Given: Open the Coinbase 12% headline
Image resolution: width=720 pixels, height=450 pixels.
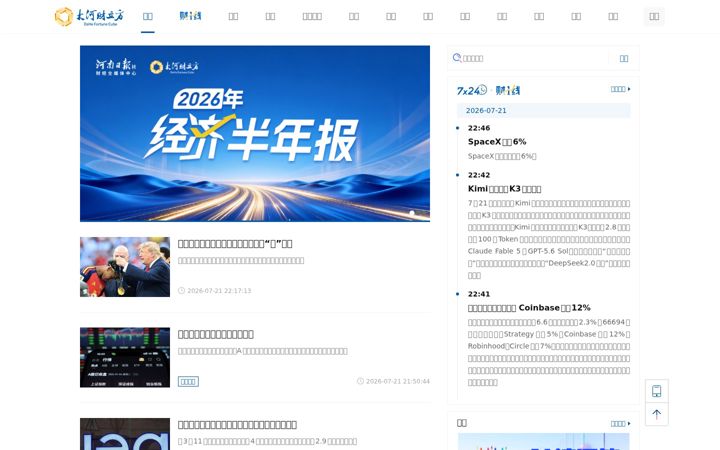Looking at the screenshot, I should point(529,308).
